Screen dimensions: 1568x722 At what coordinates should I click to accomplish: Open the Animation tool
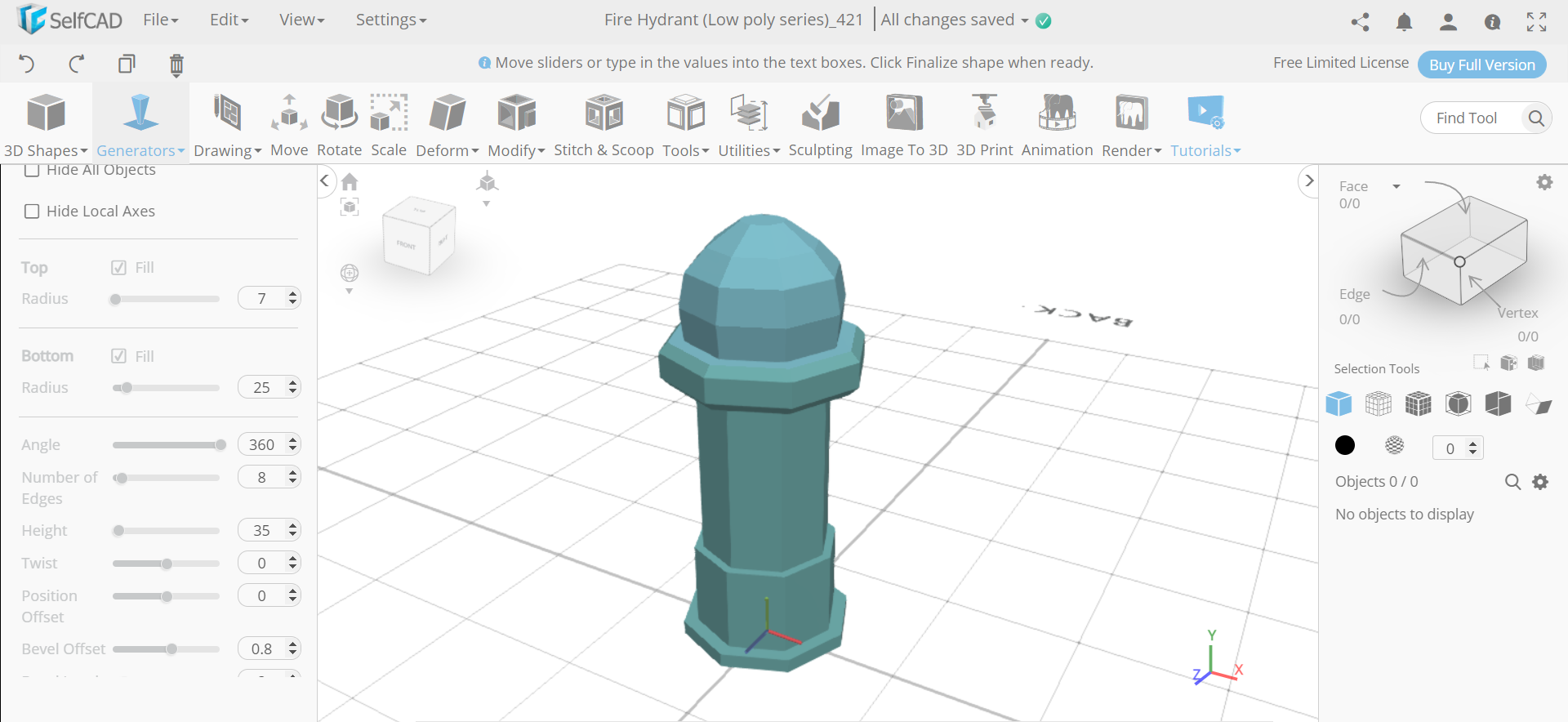[x=1057, y=124]
